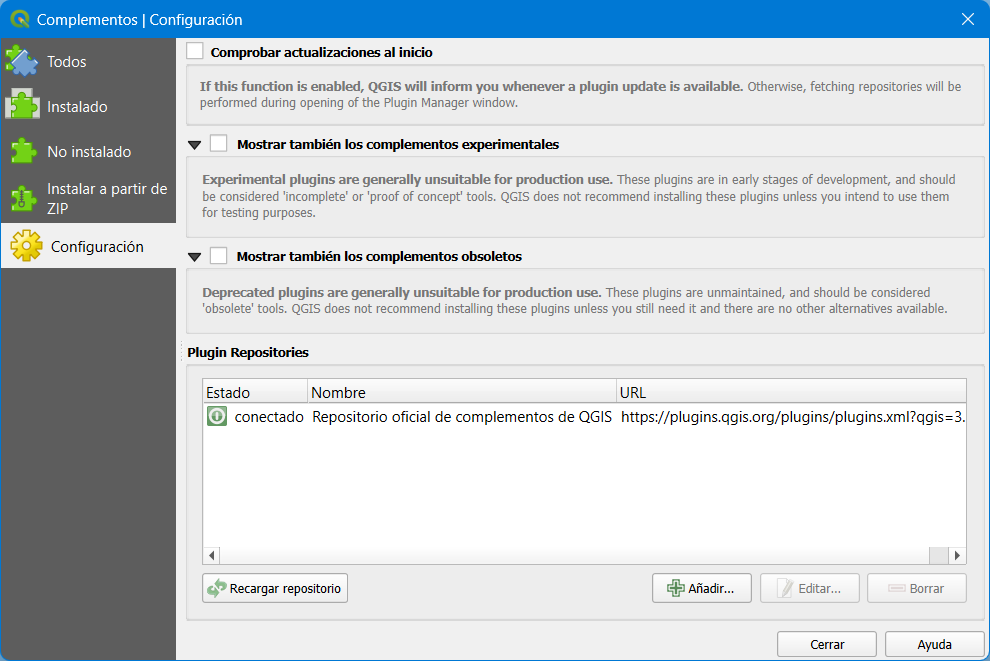This screenshot has width=990, height=661.
Task: Select the No instalado tab
Action: pyautogui.click(x=88, y=152)
